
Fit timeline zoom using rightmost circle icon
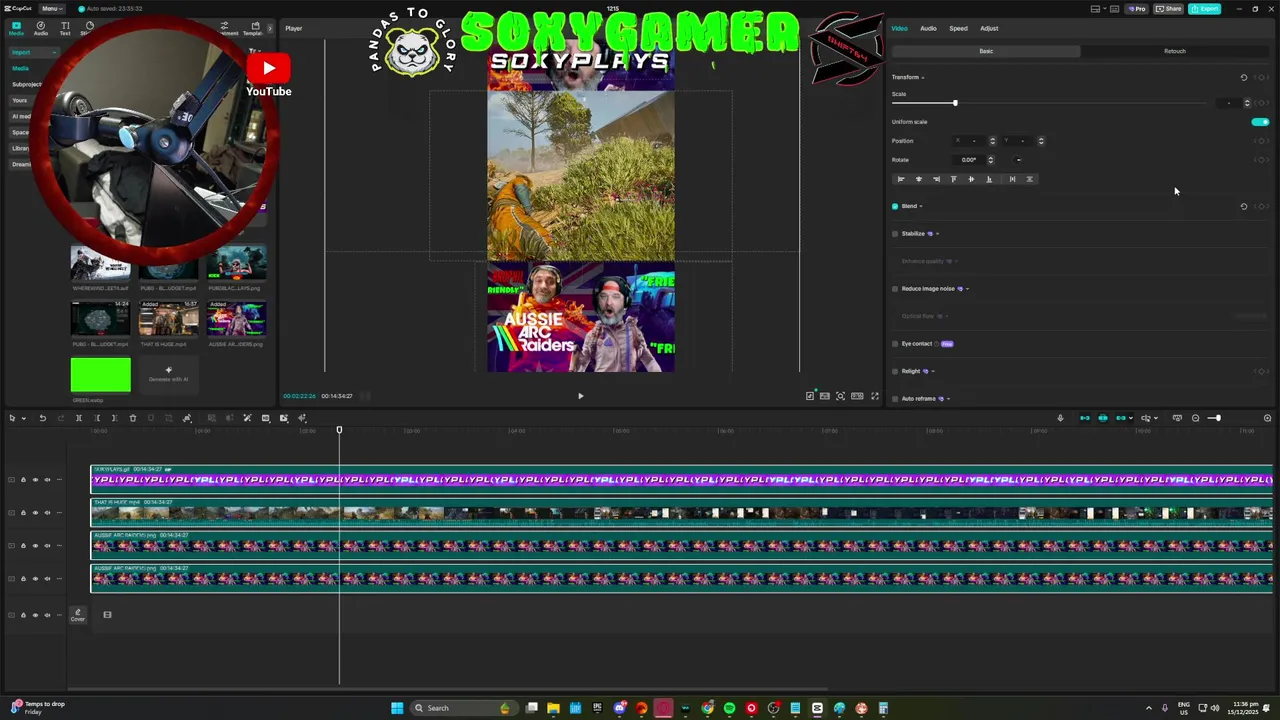(x=1268, y=418)
